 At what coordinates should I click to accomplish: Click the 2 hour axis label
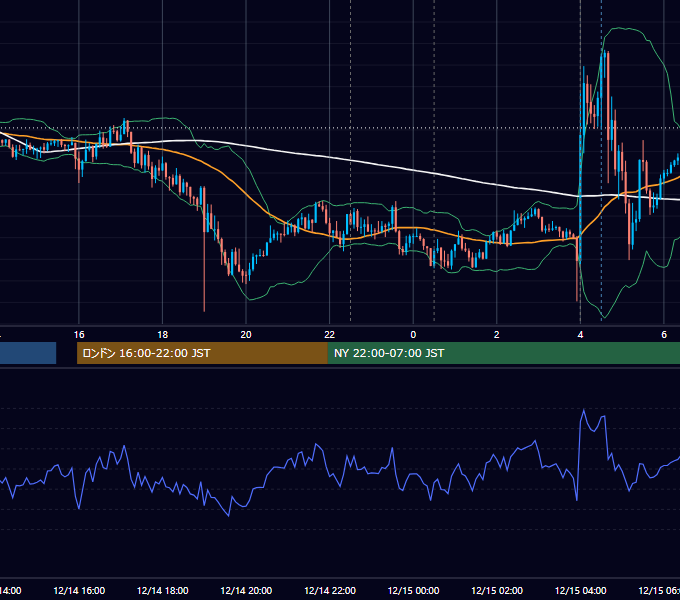(x=497, y=335)
